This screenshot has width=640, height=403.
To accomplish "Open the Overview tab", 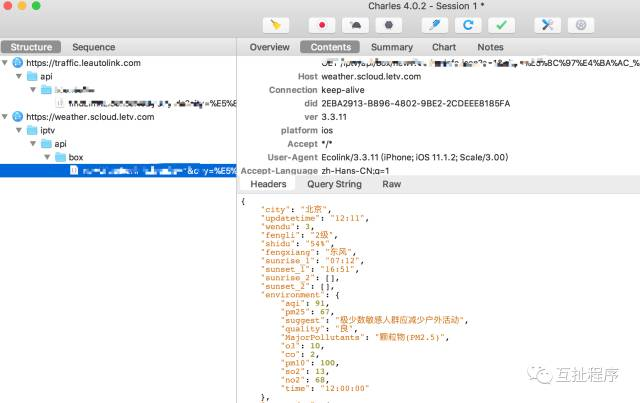I will tap(269, 47).
